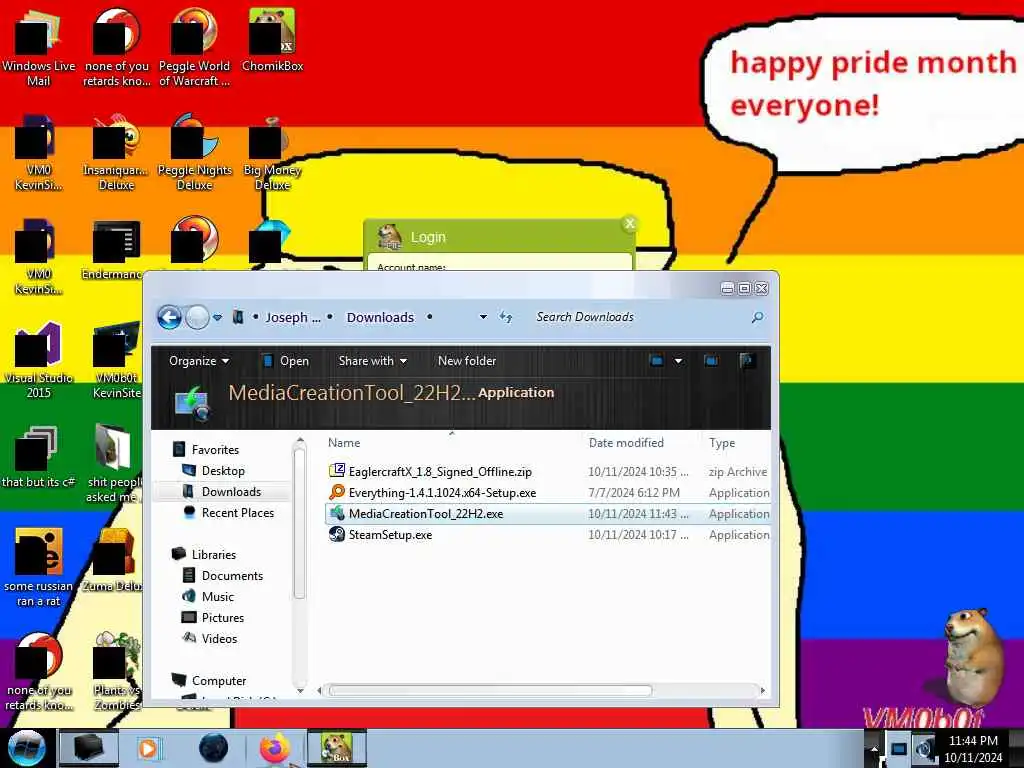The width and height of the screenshot is (1024, 768).
Task: Click the Explorer back arrow button
Action: coord(169,317)
